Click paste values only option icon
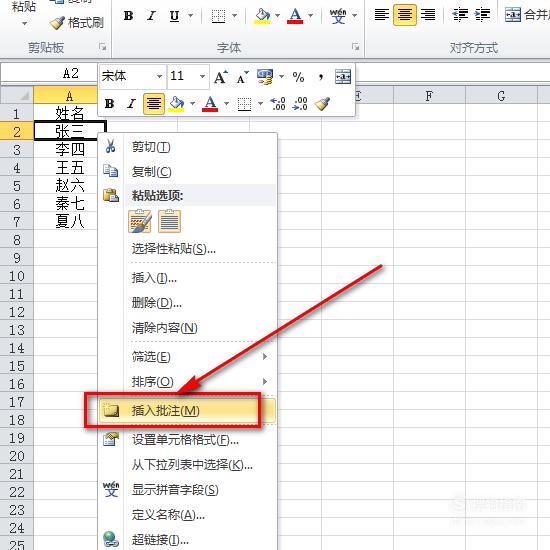The width and height of the screenshot is (550, 550). [169, 221]
